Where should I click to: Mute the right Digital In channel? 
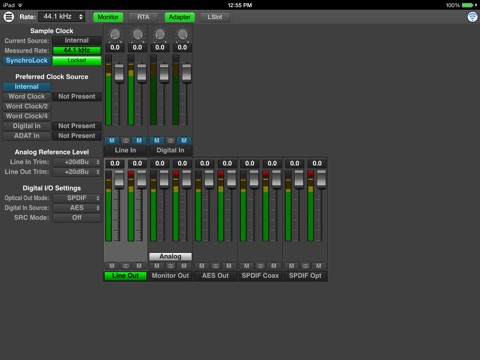[184, 141]
